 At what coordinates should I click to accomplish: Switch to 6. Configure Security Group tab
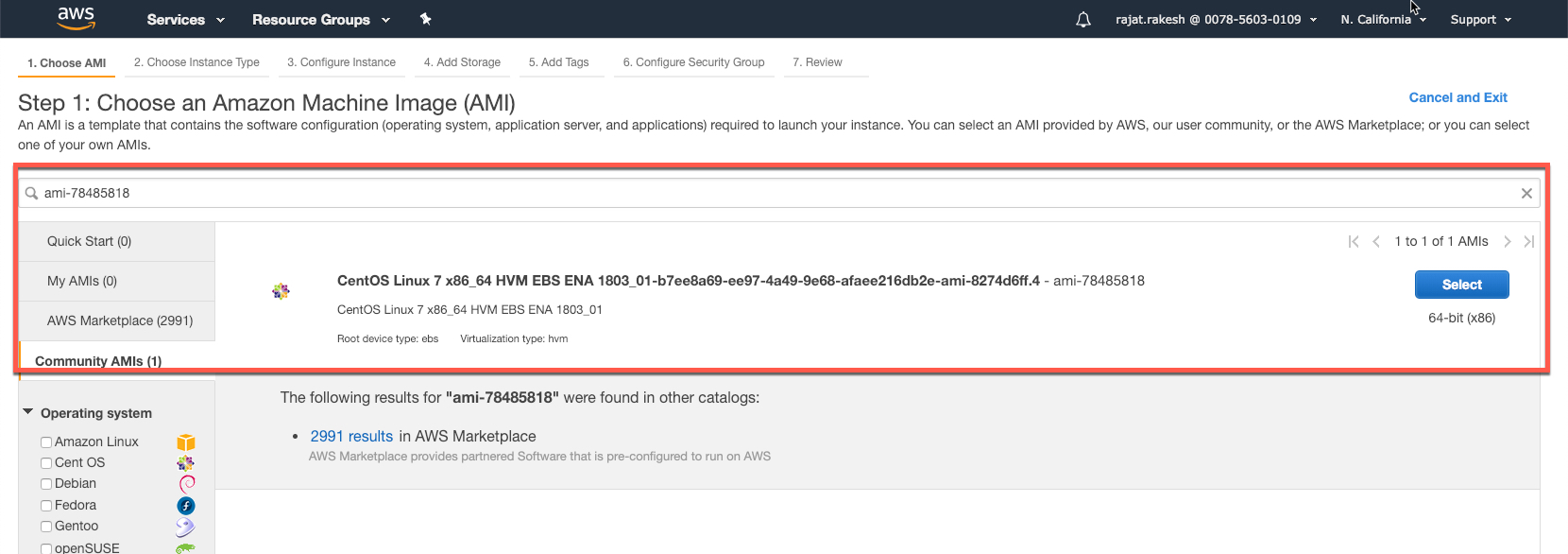[693, 62]
